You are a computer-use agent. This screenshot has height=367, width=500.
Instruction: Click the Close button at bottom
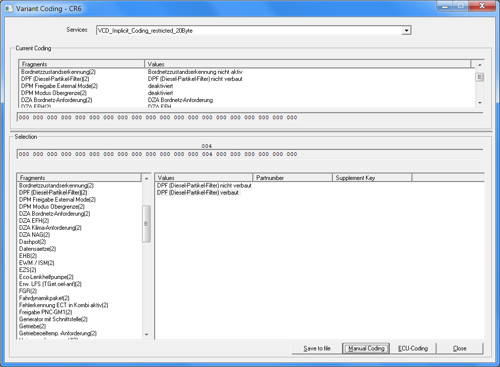click(x=460, y=348)
